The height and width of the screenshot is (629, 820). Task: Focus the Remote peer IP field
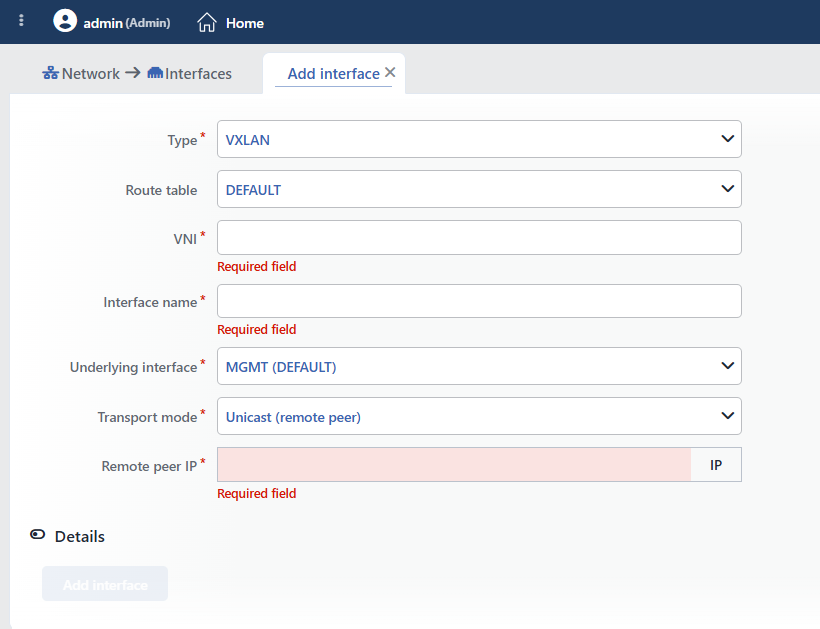454,464
